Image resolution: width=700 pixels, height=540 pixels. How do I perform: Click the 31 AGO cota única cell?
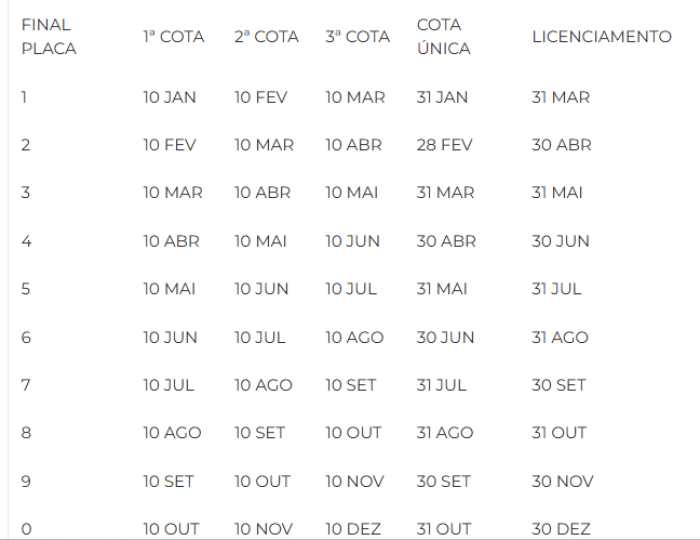(444, 433)
